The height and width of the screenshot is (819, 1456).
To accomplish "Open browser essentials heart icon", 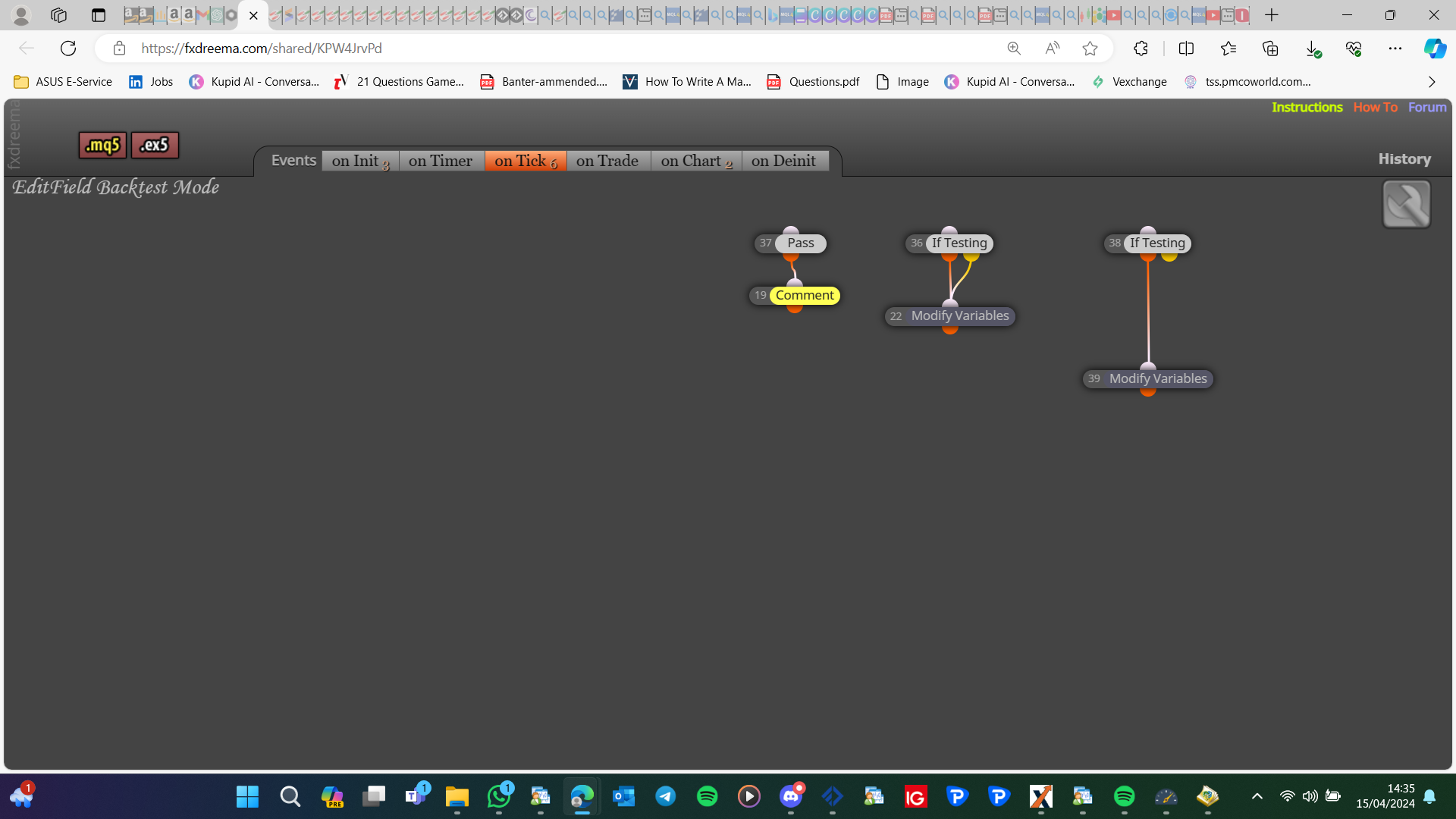I will [x=1354, y=49].
